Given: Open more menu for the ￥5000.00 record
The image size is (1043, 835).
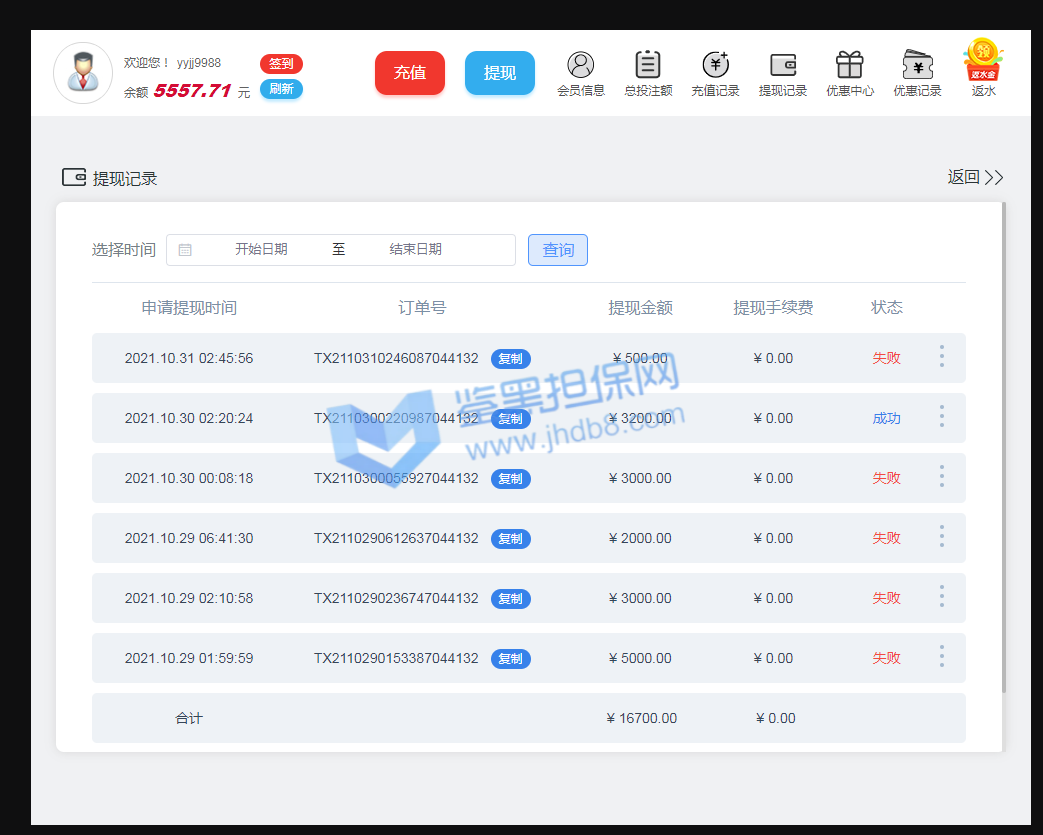Looking at the screenshot, I should pos(941,657).
